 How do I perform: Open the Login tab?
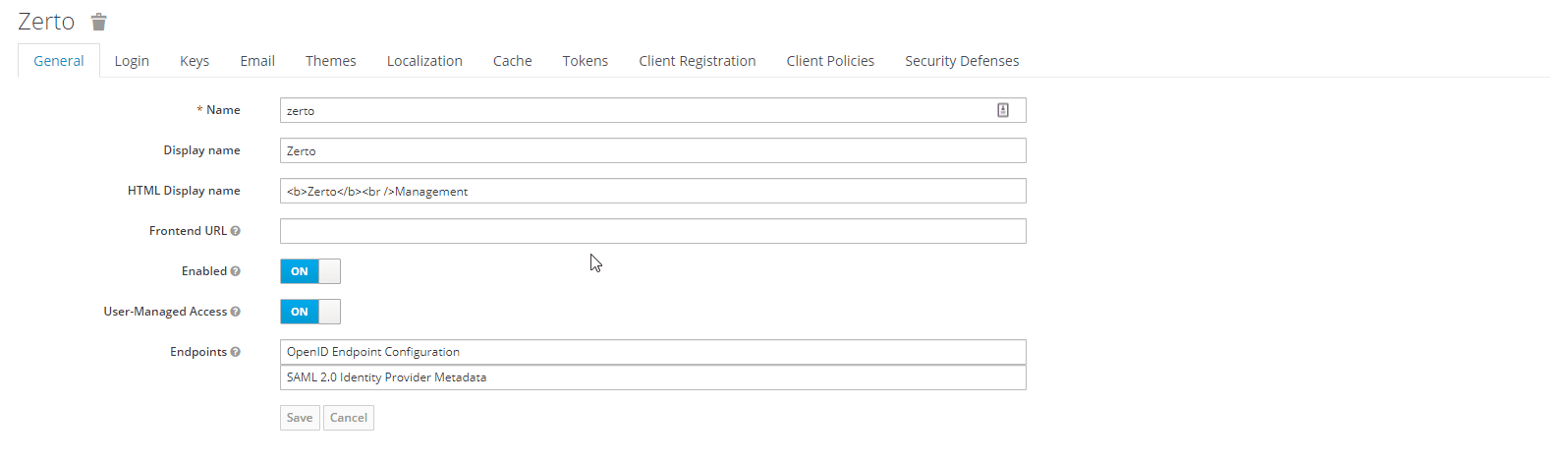coord(132,61)
